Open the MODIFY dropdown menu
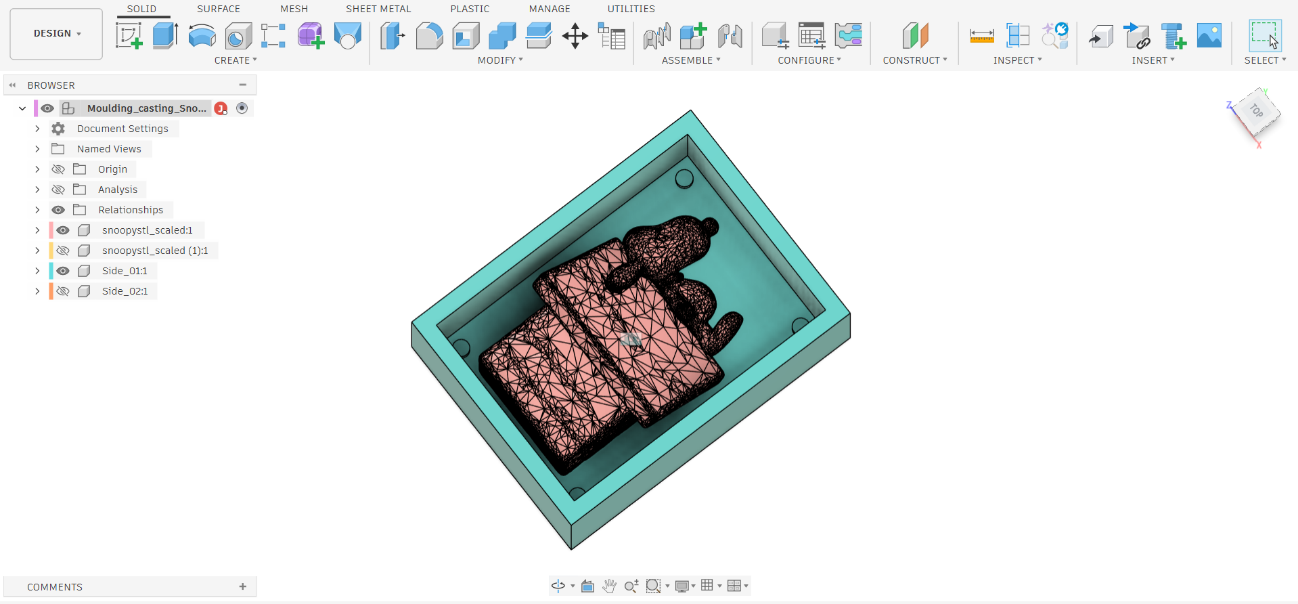 click(500, 60)
